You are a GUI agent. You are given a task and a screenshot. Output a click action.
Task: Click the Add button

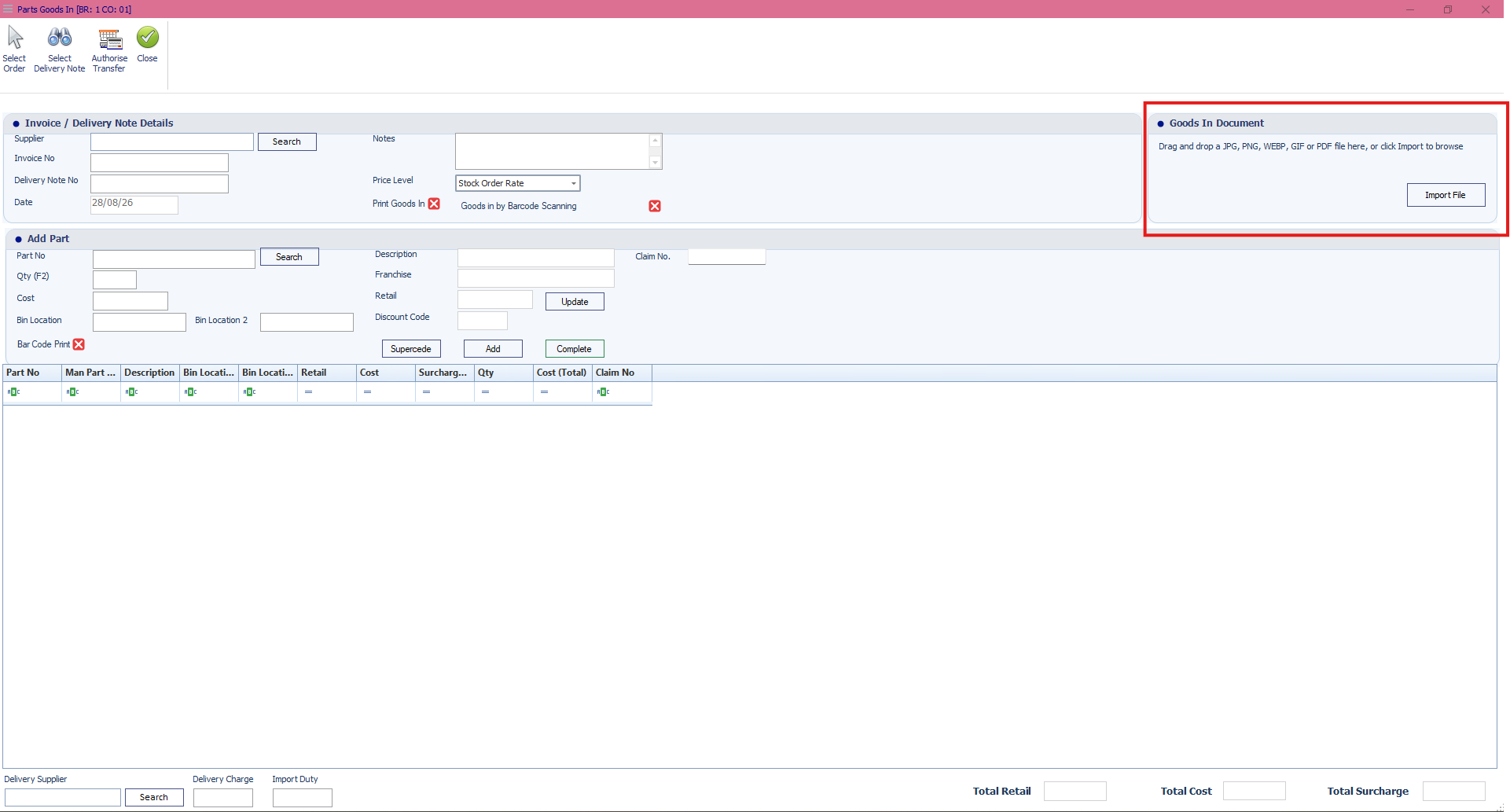(x=493, y=349)
